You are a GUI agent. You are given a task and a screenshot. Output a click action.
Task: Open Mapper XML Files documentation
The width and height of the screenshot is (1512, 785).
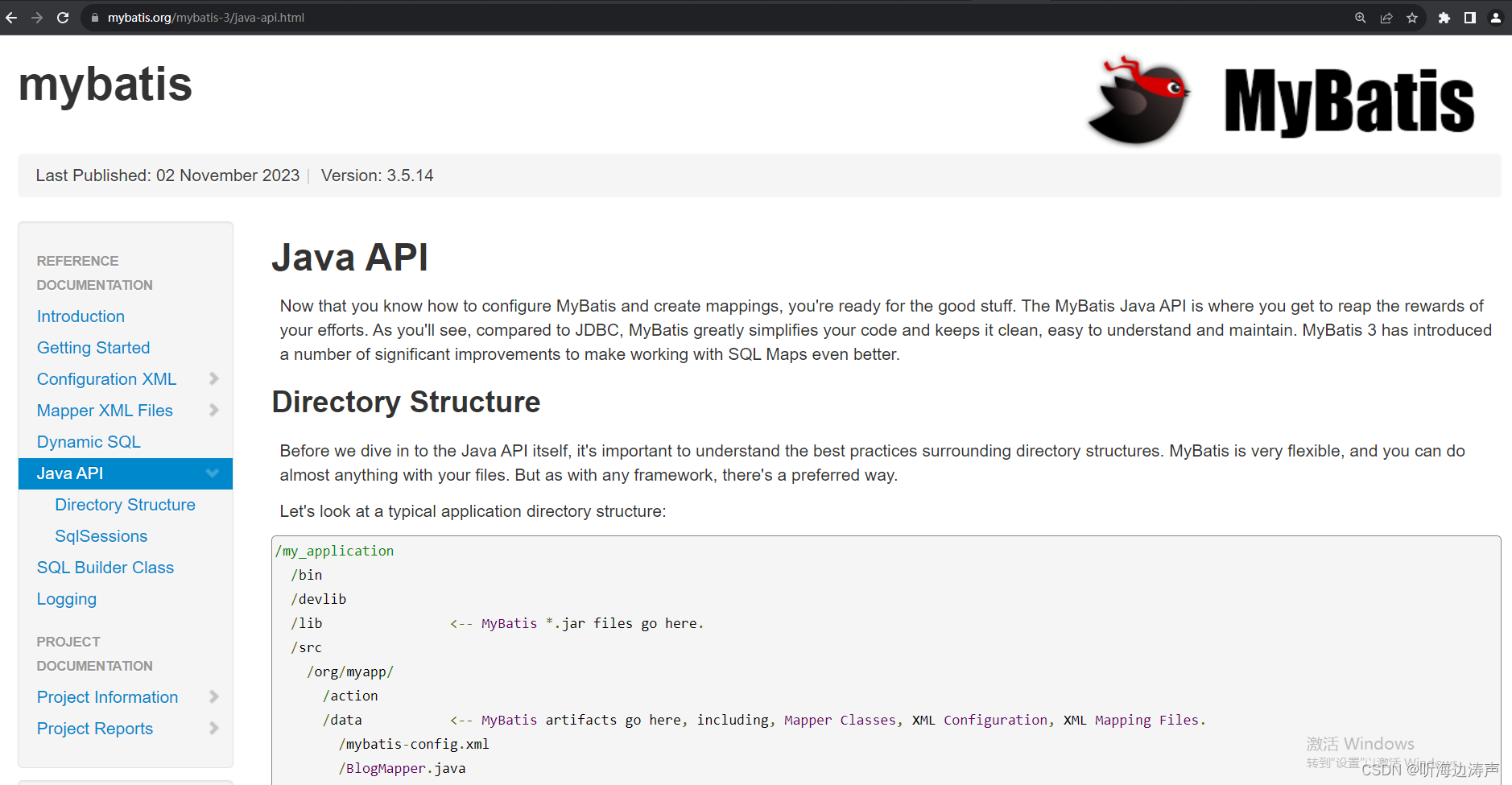pyautogui.click(x=105, y=411)
